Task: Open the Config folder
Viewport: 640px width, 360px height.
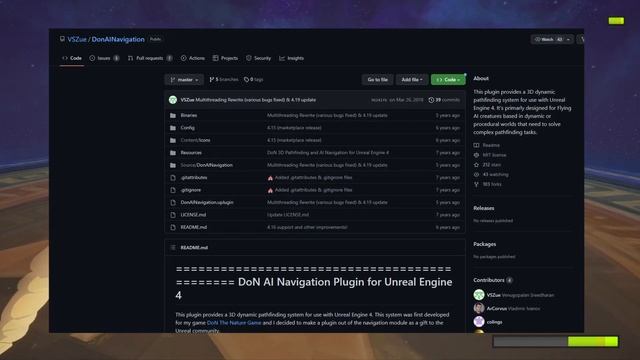Action: pyautogui.click(x=188, y=128)
